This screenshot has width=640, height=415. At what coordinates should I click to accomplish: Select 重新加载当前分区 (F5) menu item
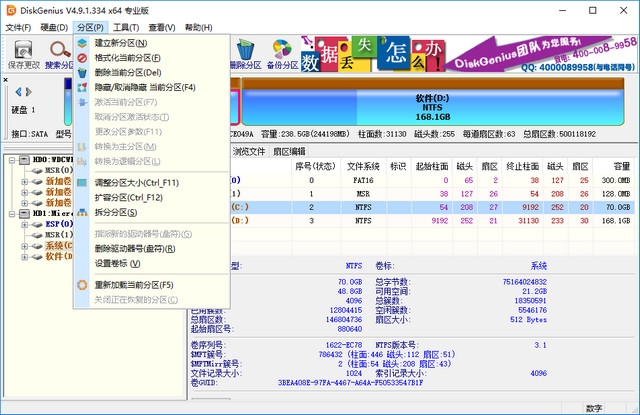point(133,284)
